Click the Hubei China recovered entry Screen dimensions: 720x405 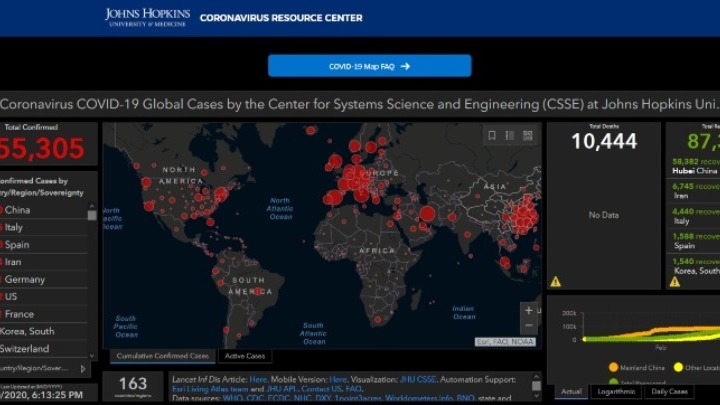tap(693, 166)
